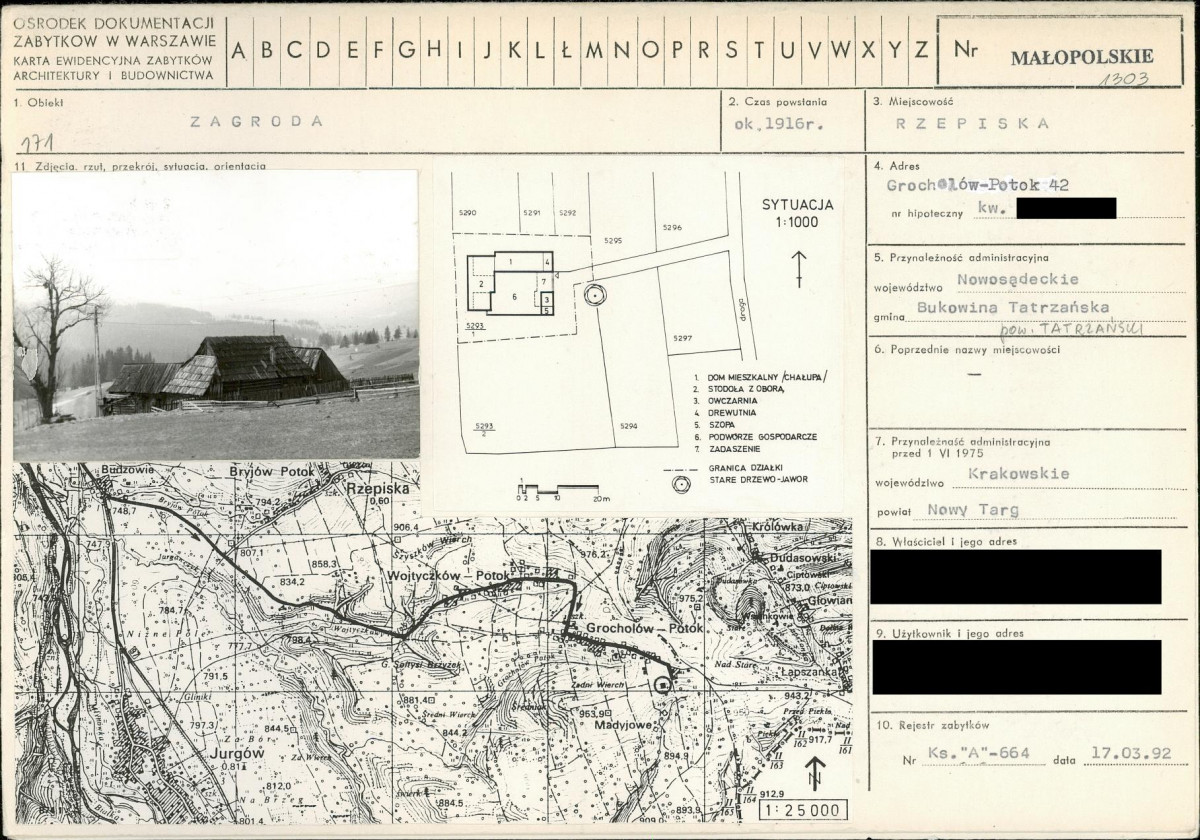
Task: Click the 1:25000 map scale box
Action: [x=803, y=810]
